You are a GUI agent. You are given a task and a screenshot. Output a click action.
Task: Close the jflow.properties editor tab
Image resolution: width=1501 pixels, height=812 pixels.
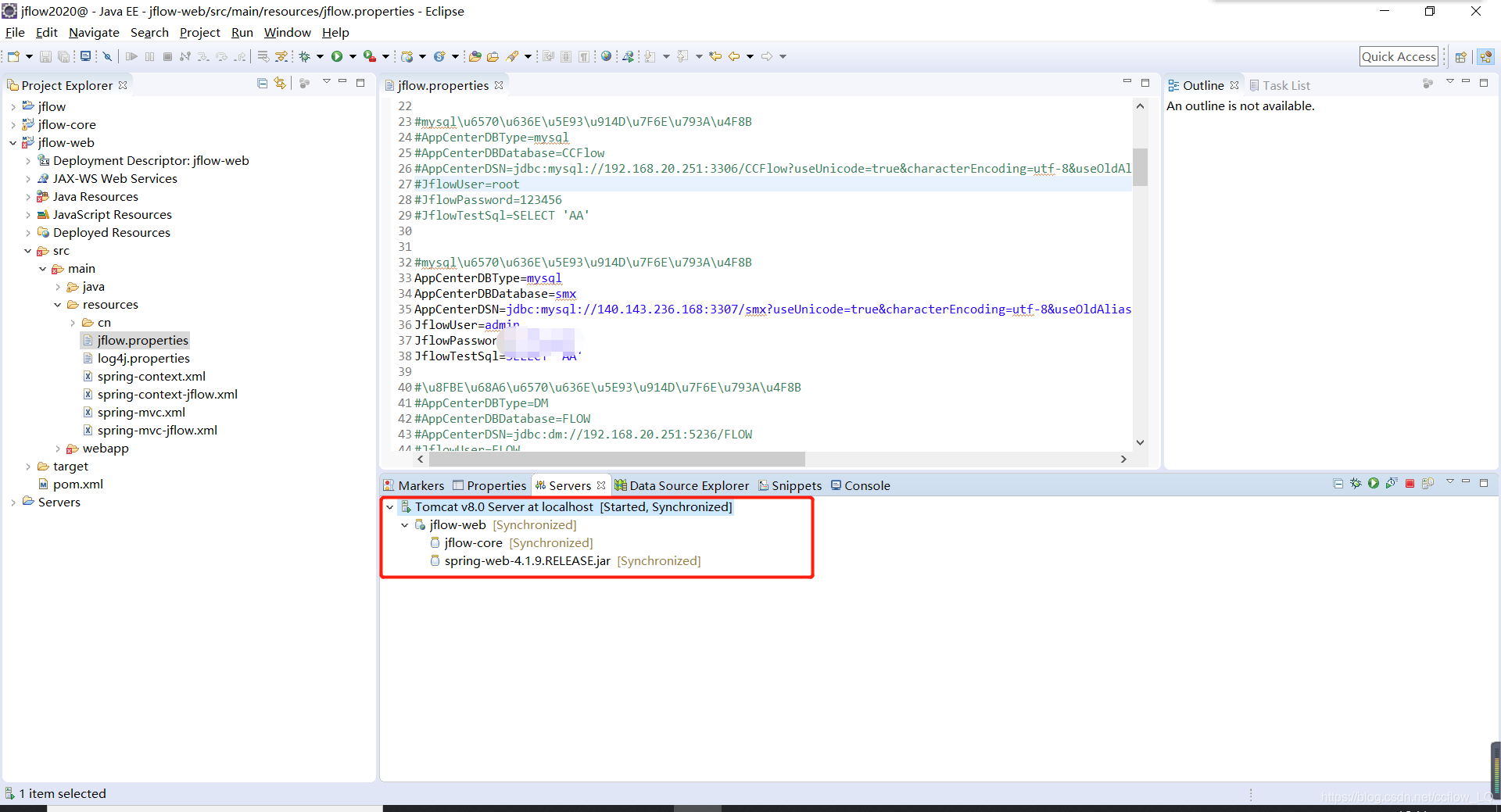click(x=499, y=85)
